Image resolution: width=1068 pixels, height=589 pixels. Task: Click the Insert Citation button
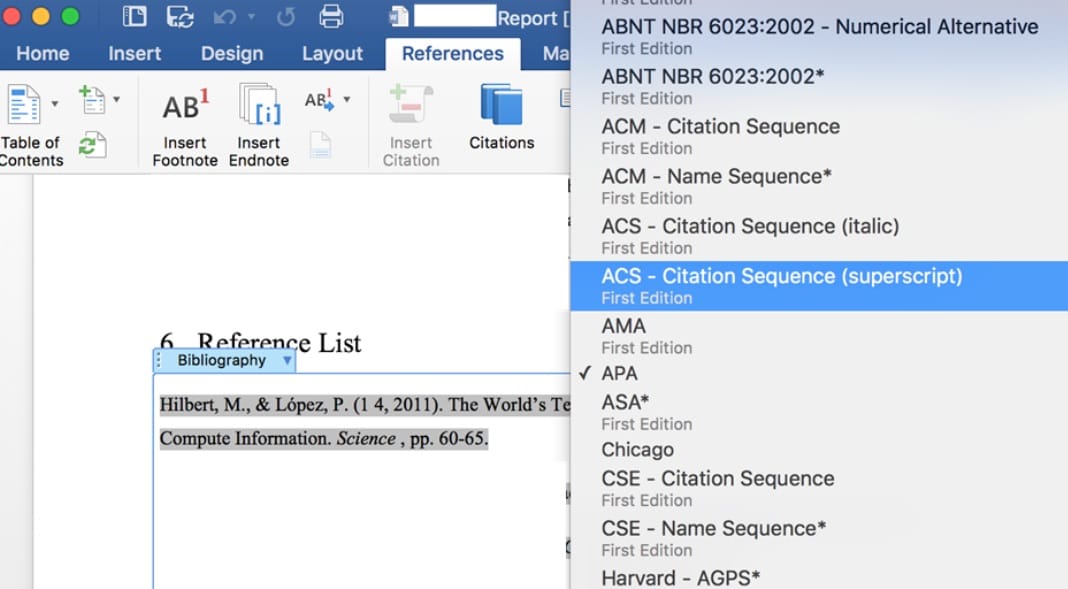(x=411, y=126)
